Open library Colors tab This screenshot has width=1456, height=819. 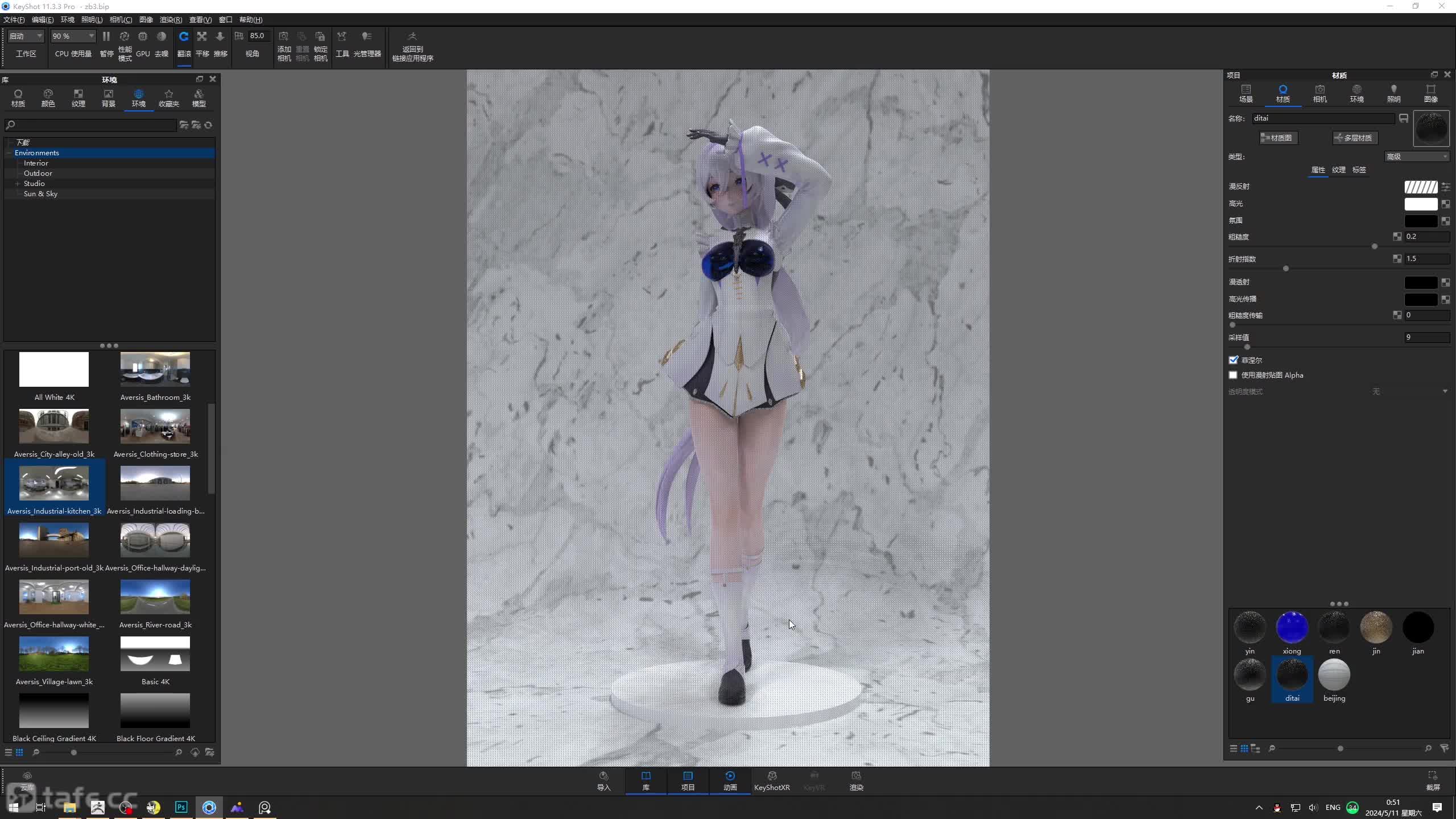pyautogui.click(x=48, y=98)
